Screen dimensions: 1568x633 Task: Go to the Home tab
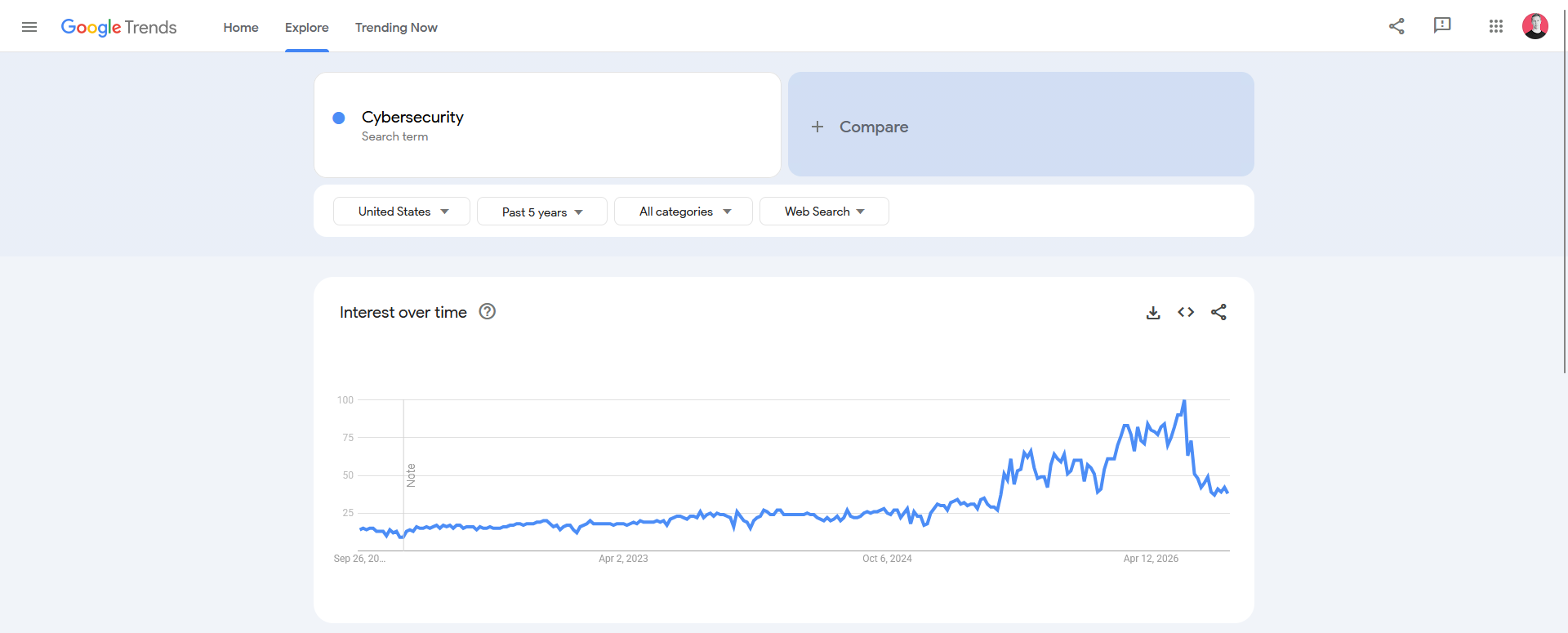(241, 27)
